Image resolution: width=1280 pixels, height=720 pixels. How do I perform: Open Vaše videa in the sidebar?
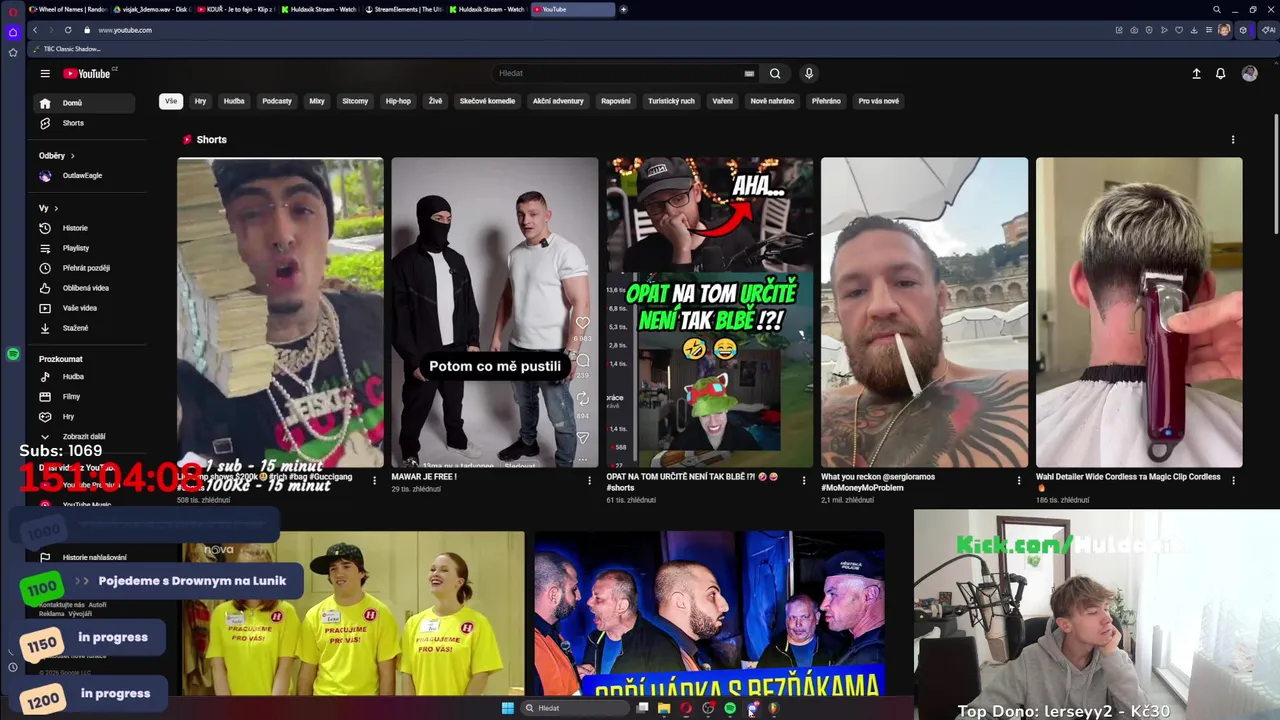click(83, 308)
